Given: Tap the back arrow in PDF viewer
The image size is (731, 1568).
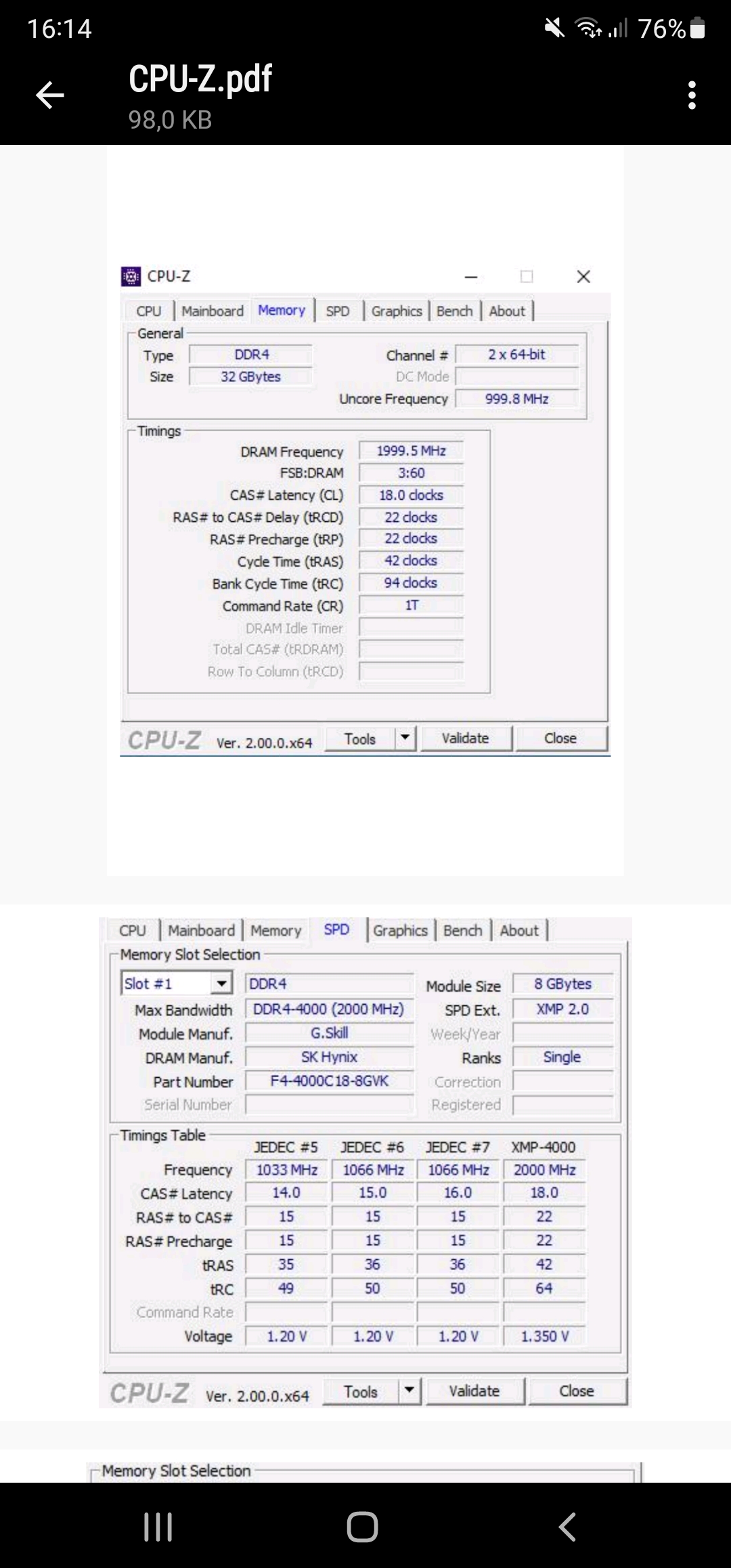Looking at the screenshot, I should click(50, 95).
